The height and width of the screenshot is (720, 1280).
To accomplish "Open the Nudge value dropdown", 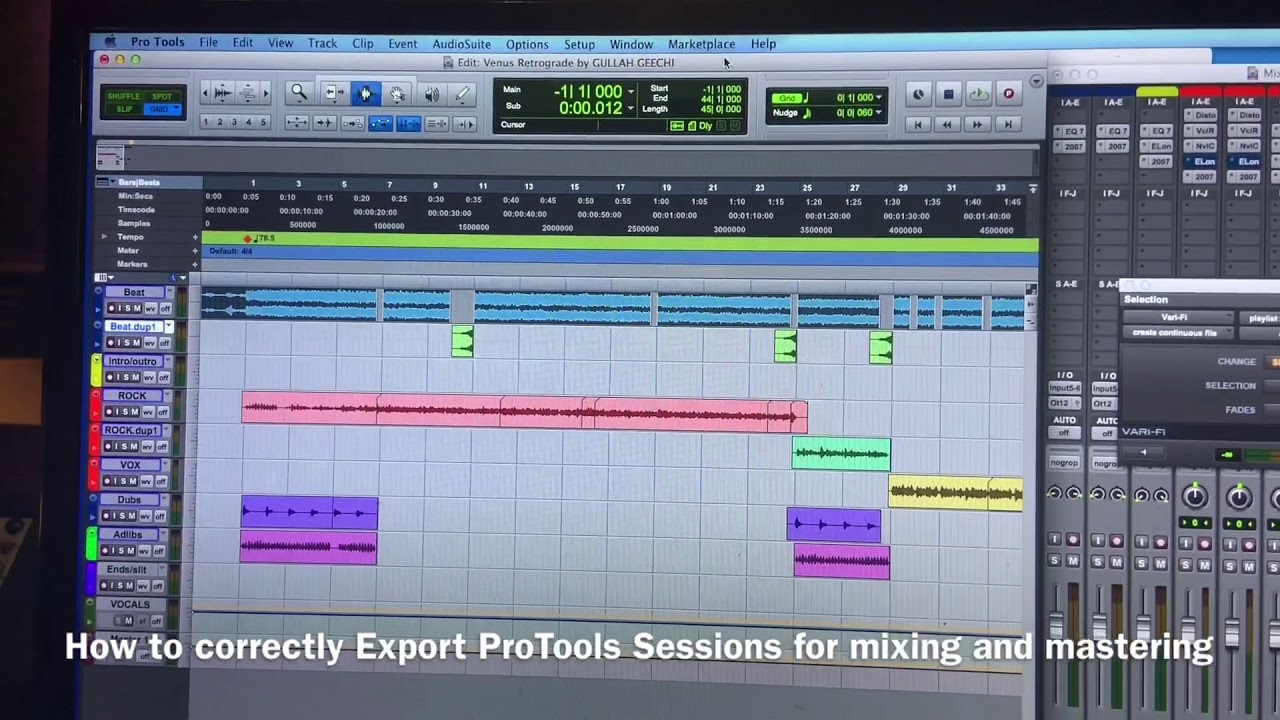I will 879,113.
